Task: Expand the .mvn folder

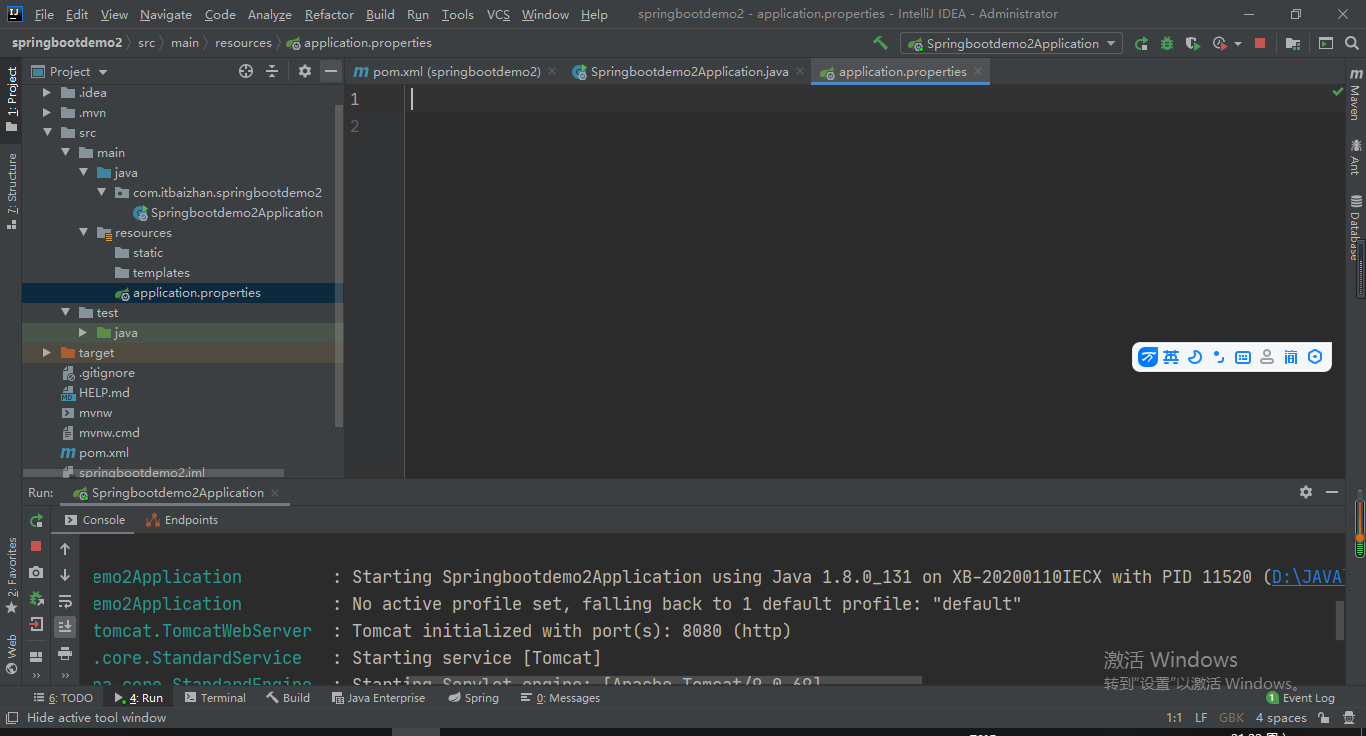Action: coord(47,112)
